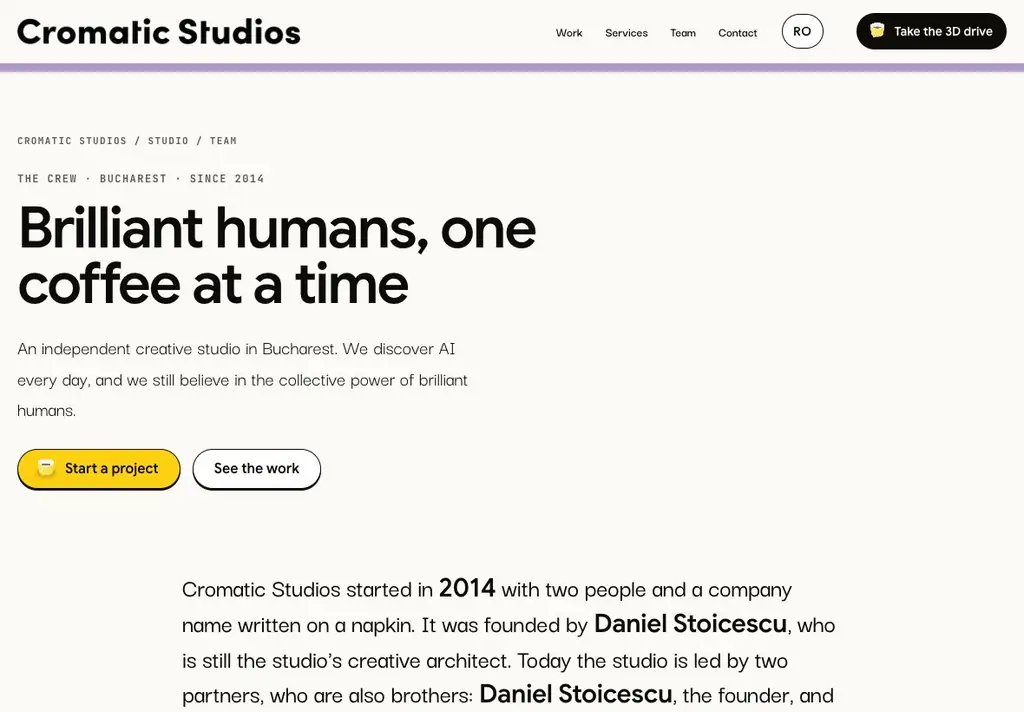Click 'Daniel Stoicescu' after 'It was founded by'
Screen dimensions: 1024x712
click(x=690, y=624)
